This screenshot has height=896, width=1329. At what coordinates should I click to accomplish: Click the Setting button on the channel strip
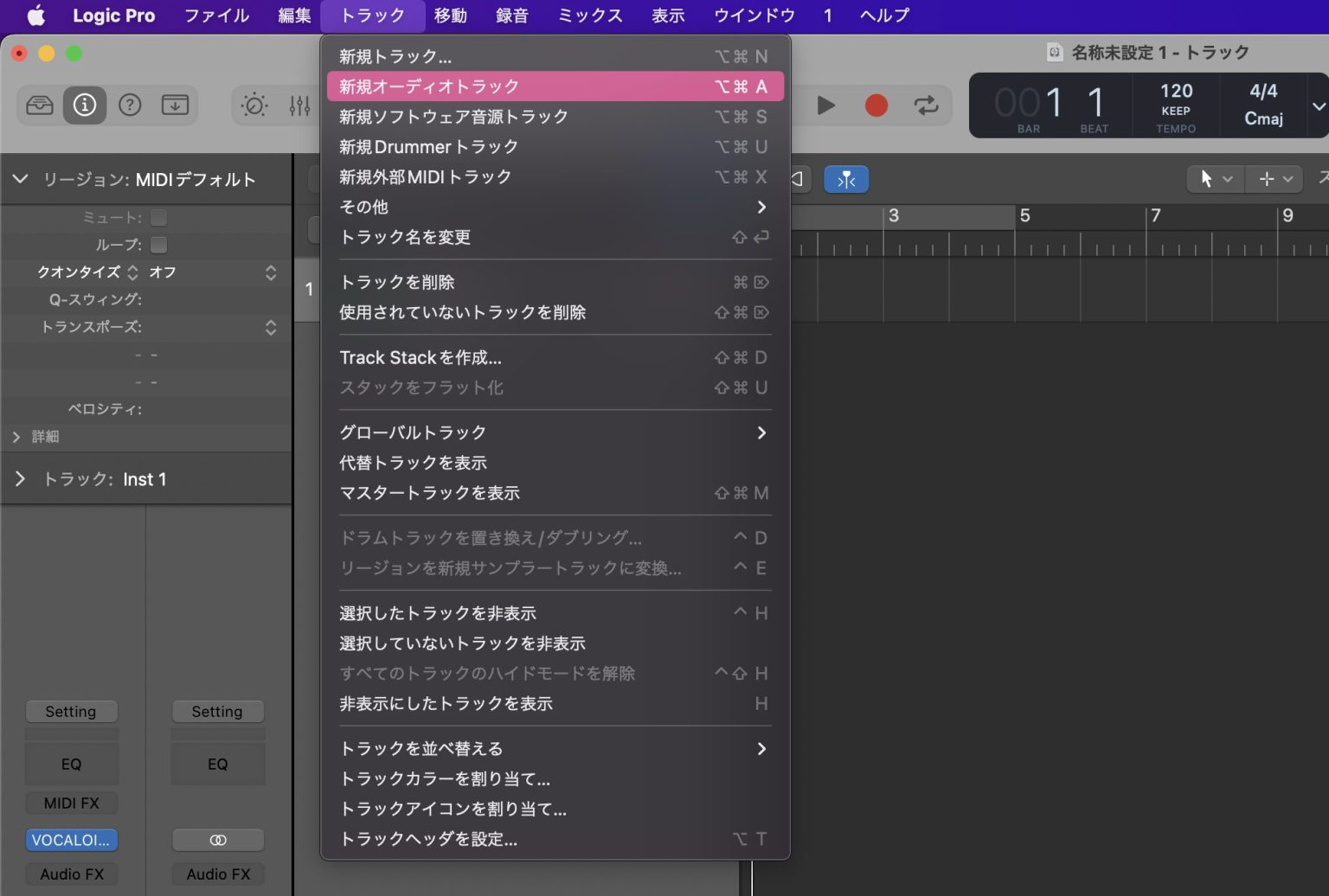[72, 711]
